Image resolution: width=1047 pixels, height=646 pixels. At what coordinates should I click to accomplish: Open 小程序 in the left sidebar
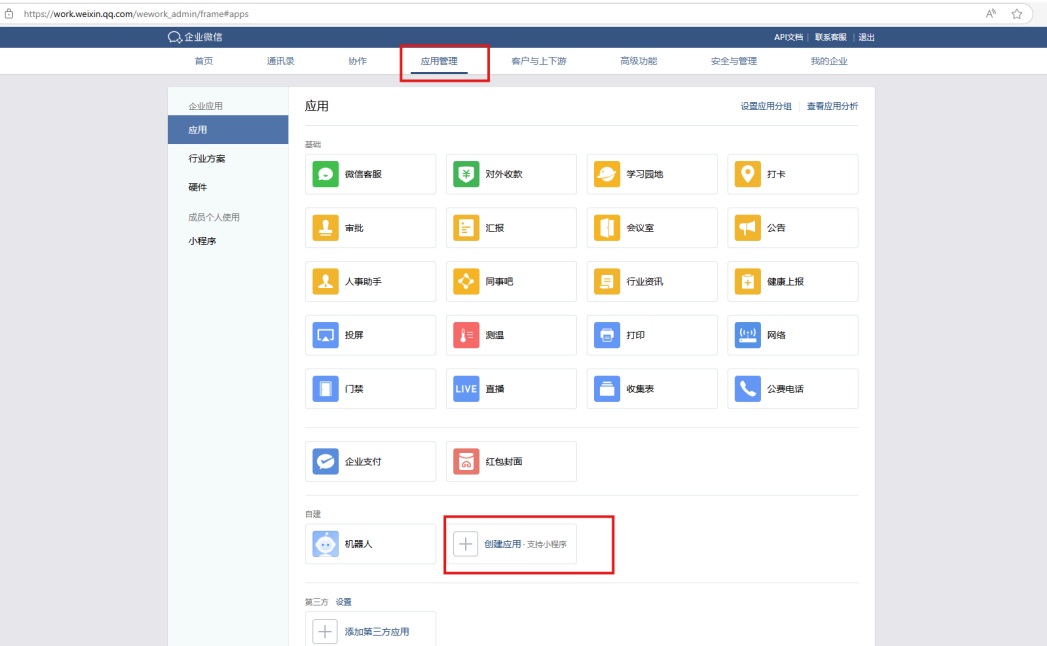coord(203,241)
